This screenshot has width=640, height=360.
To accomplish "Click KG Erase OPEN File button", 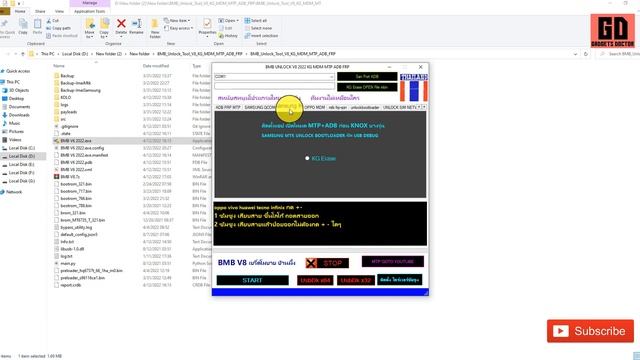I will (367, 87).
